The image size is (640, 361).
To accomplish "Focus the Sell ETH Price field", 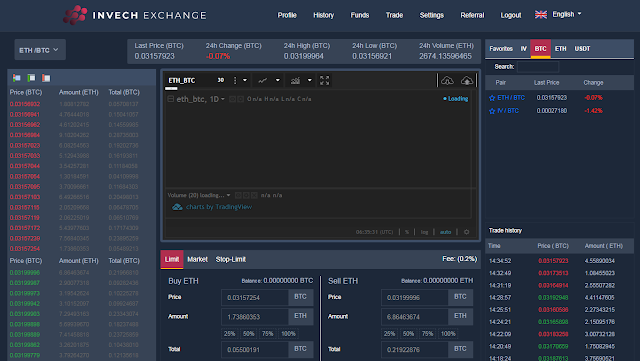I will click(x=415, y=297).
